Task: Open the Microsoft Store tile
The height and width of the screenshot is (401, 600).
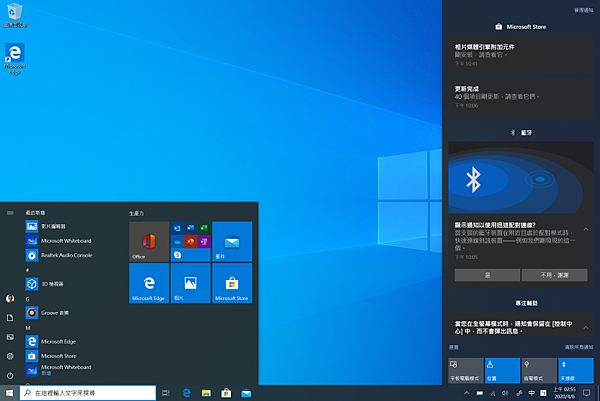Action: click(232, 283)
